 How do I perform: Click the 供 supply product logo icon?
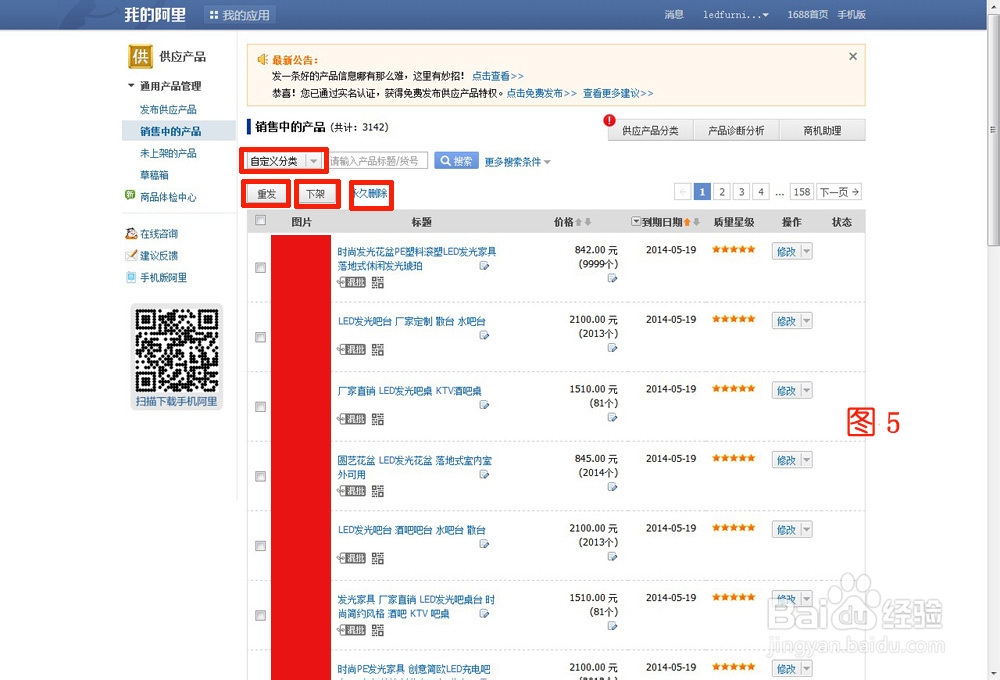tap(140, 56)
